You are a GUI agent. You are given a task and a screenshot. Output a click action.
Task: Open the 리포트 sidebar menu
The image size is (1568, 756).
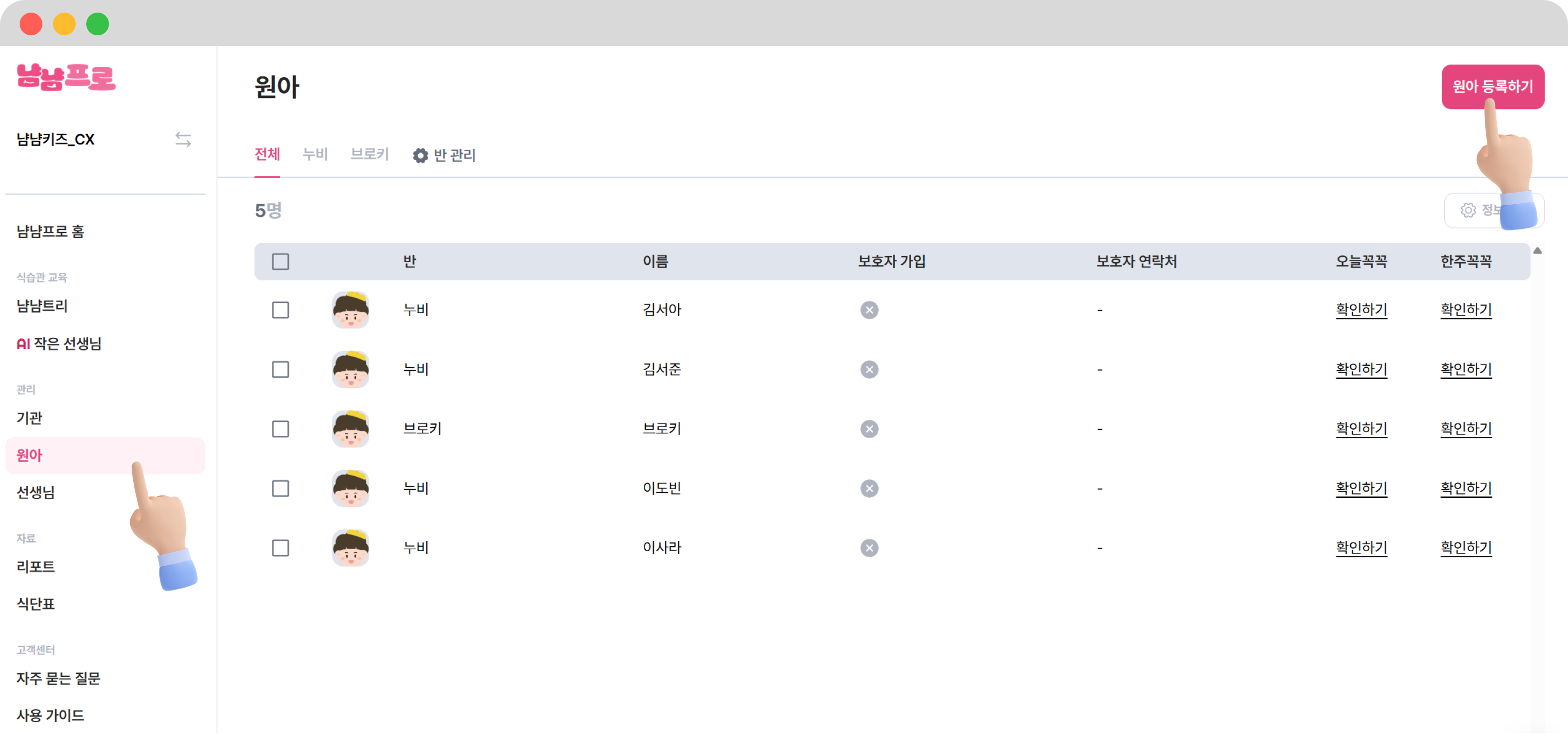(35, 567)
